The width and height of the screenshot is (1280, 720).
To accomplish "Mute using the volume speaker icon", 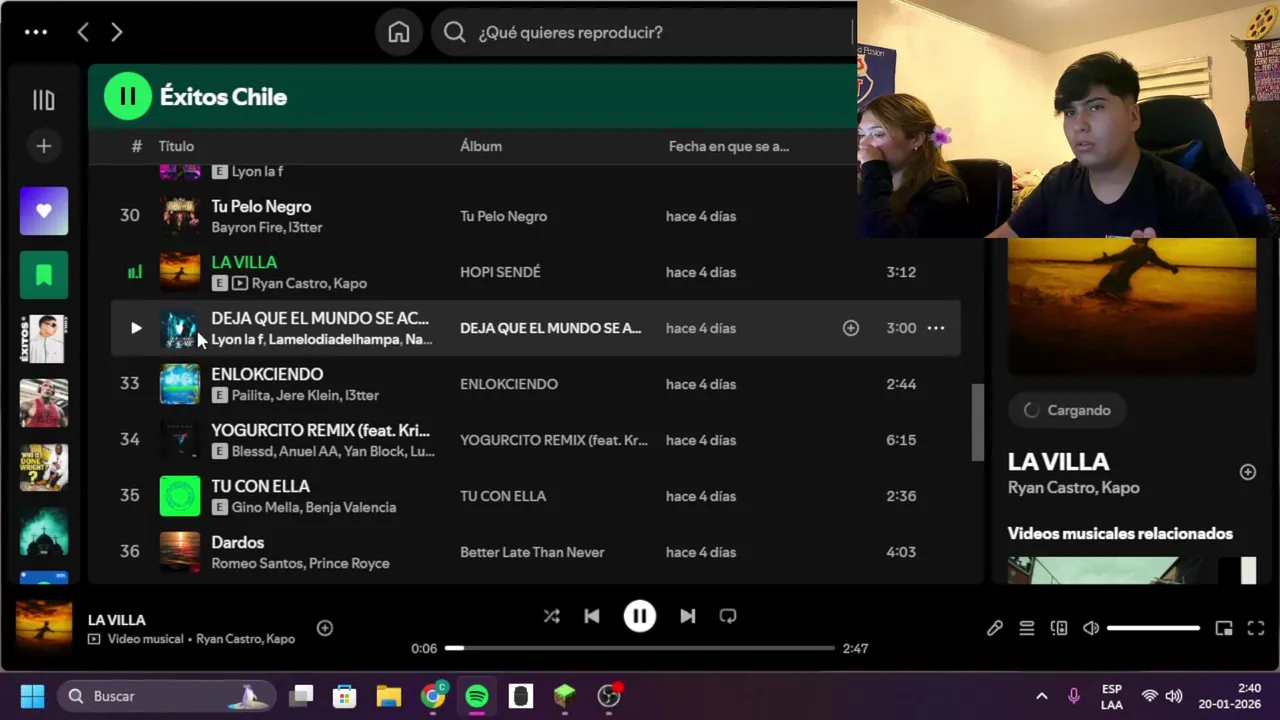I will tap(1091, 628).
